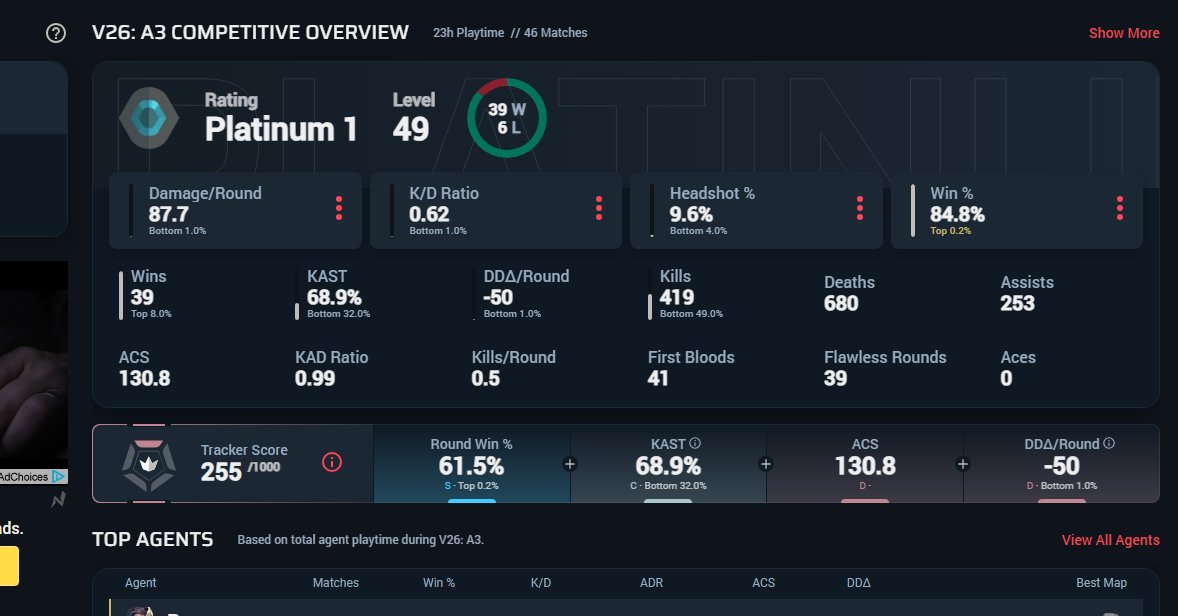Screen dimensions: 1178x616
Task: Click plus icon between ACS and DDΔ/Round
Action: tap(962, 464)
